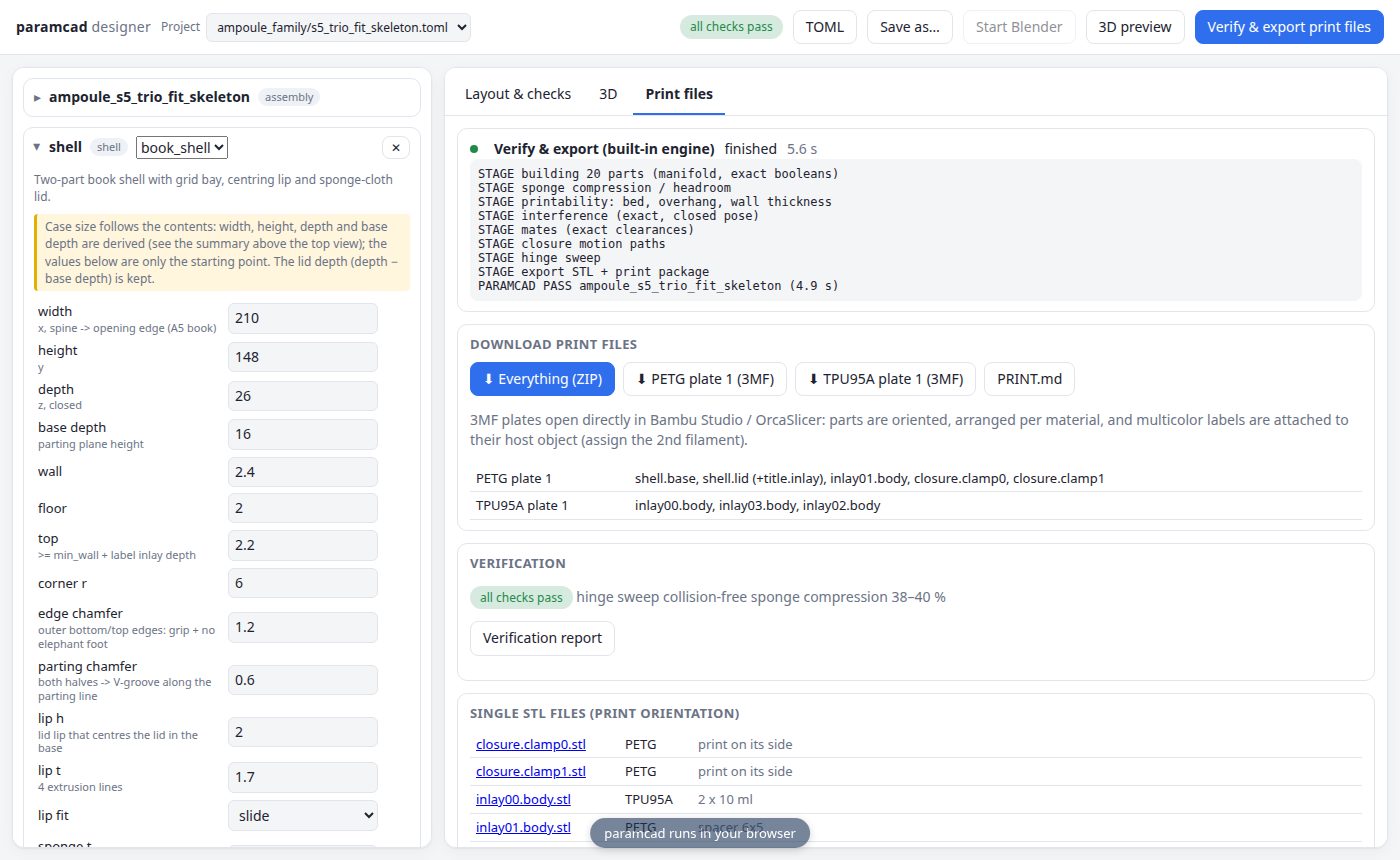The width and height of the screenshot is (1400, 860).
Task: Click the width input field
Action: (303, 318)
